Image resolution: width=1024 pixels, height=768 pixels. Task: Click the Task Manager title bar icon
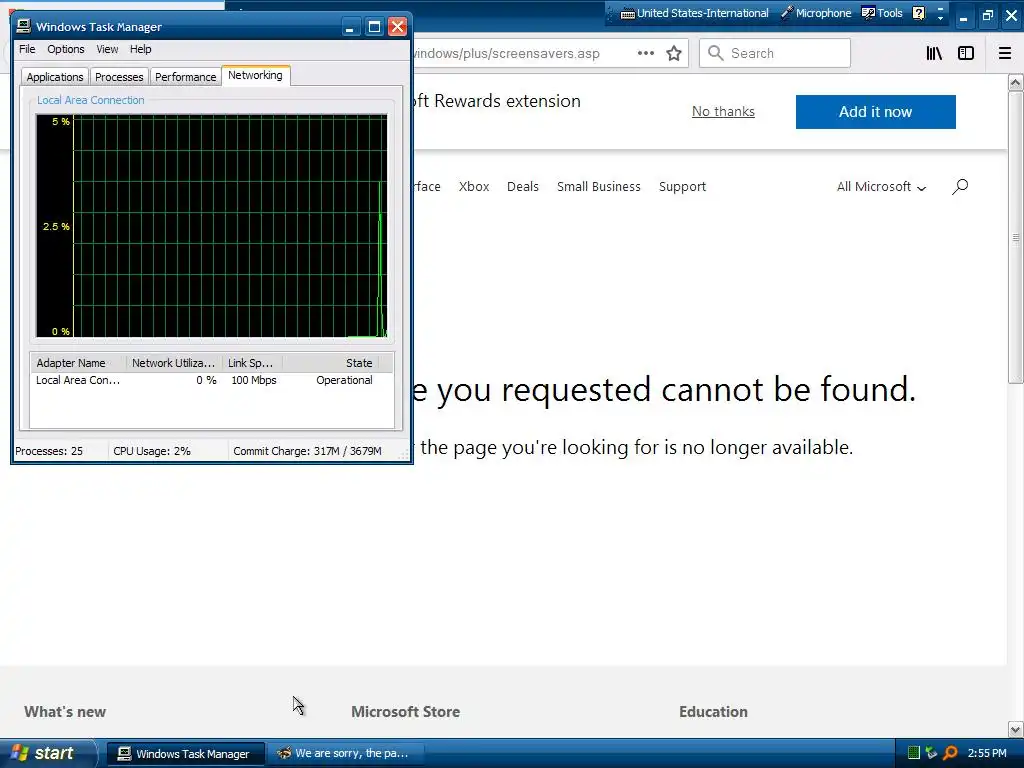pyautogui.click(x=24, y=26)
